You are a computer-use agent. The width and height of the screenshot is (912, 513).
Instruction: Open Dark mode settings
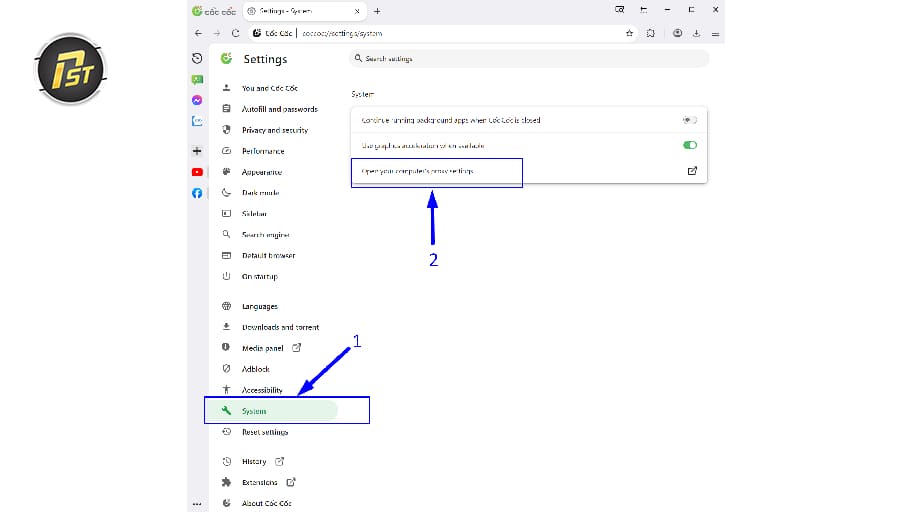(261, 193)
